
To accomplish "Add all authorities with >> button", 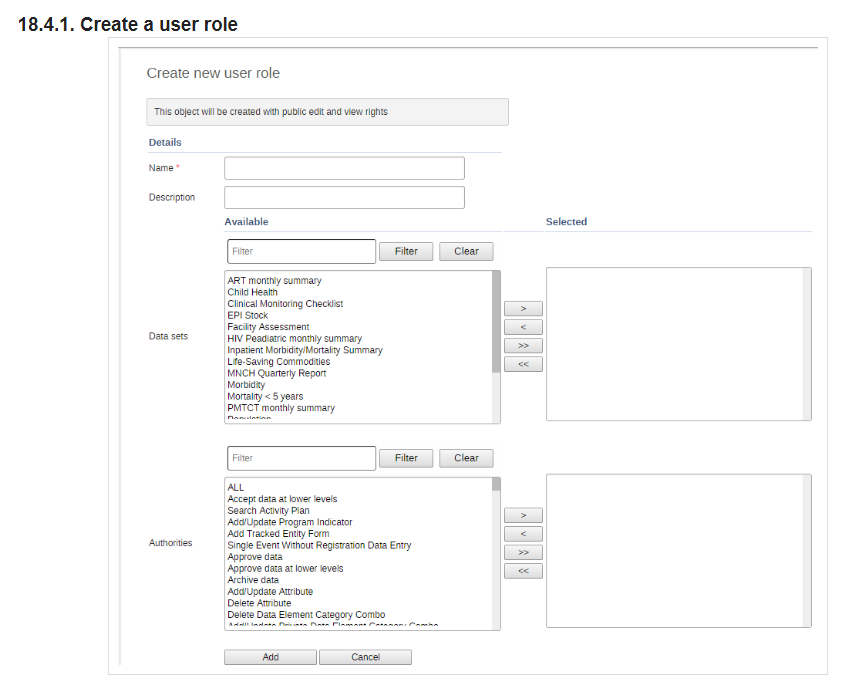I will pyautogui.click(x=523, y=553).
